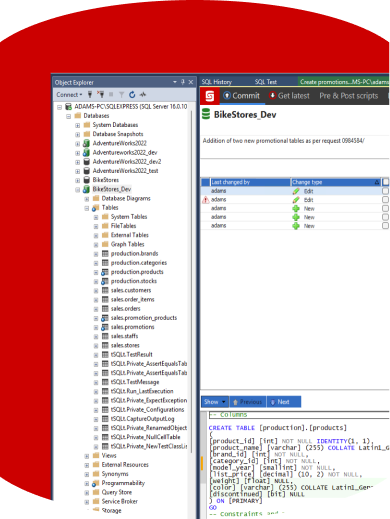Click the BikeStores_Dev linked database icon in tree
390x519 pixels.
point(86,189)
